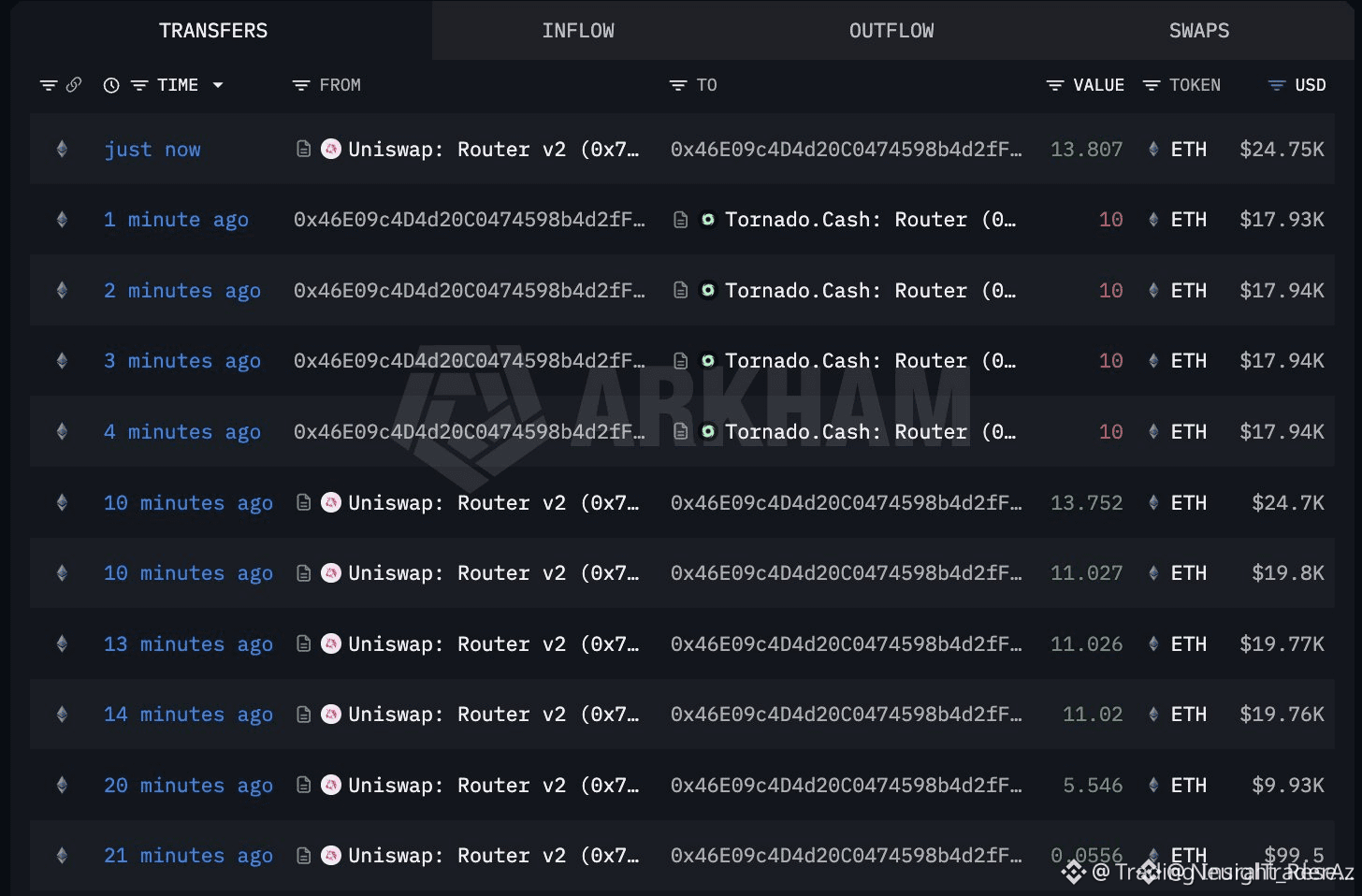
Task: Open the '13 minutes ago' transaction link
Action: pyautogui.click(x=188, y=644)
